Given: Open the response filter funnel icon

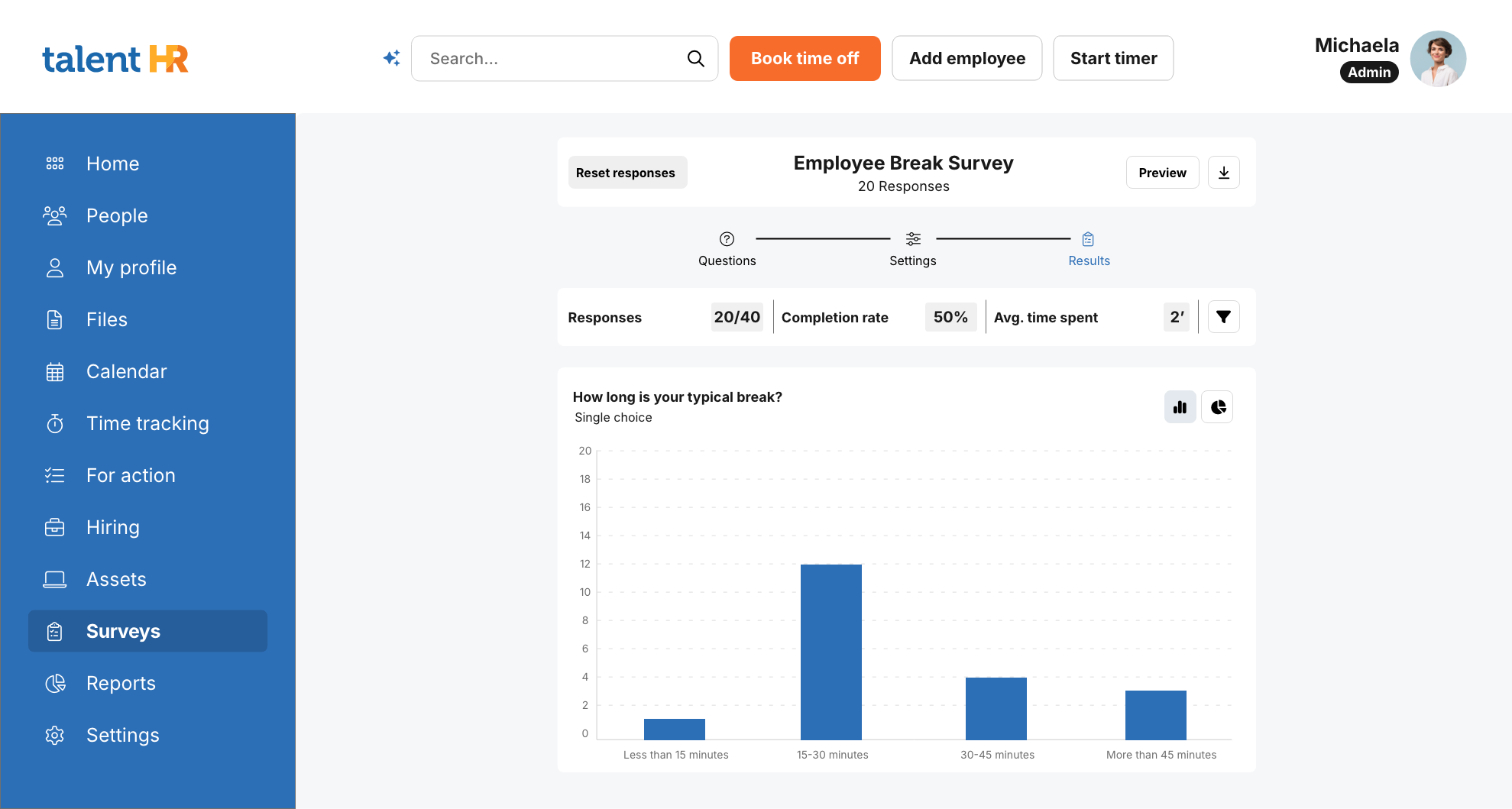Looking at the screenshot, I should pos(1223,317).
